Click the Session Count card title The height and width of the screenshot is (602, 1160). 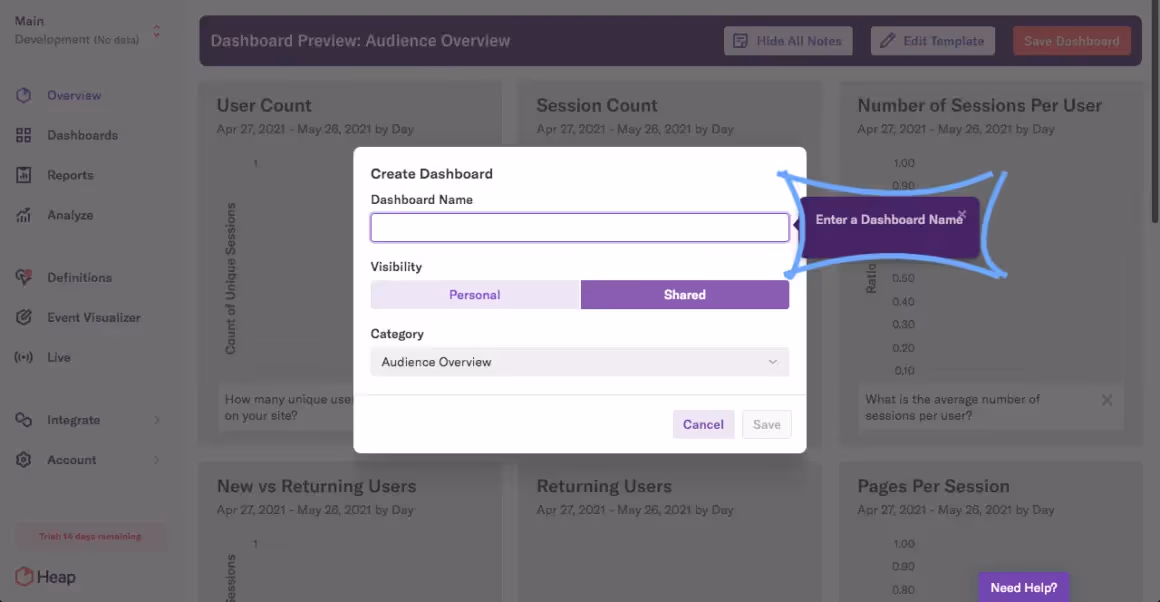[596, 105]
